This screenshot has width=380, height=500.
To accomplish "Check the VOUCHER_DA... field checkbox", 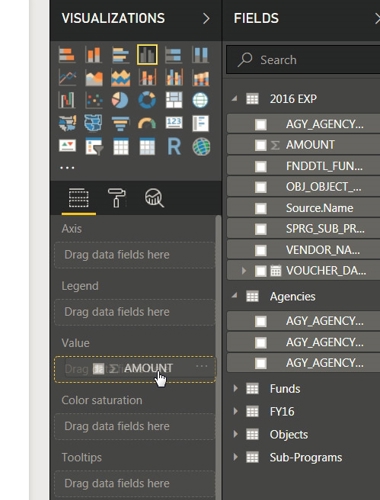I will [261, 271].
